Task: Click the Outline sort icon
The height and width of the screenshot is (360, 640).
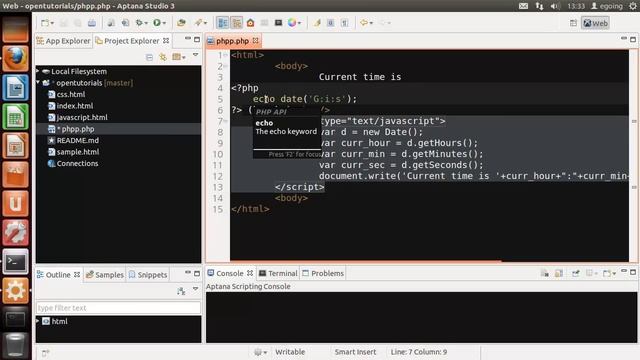Action: [181, 291]
